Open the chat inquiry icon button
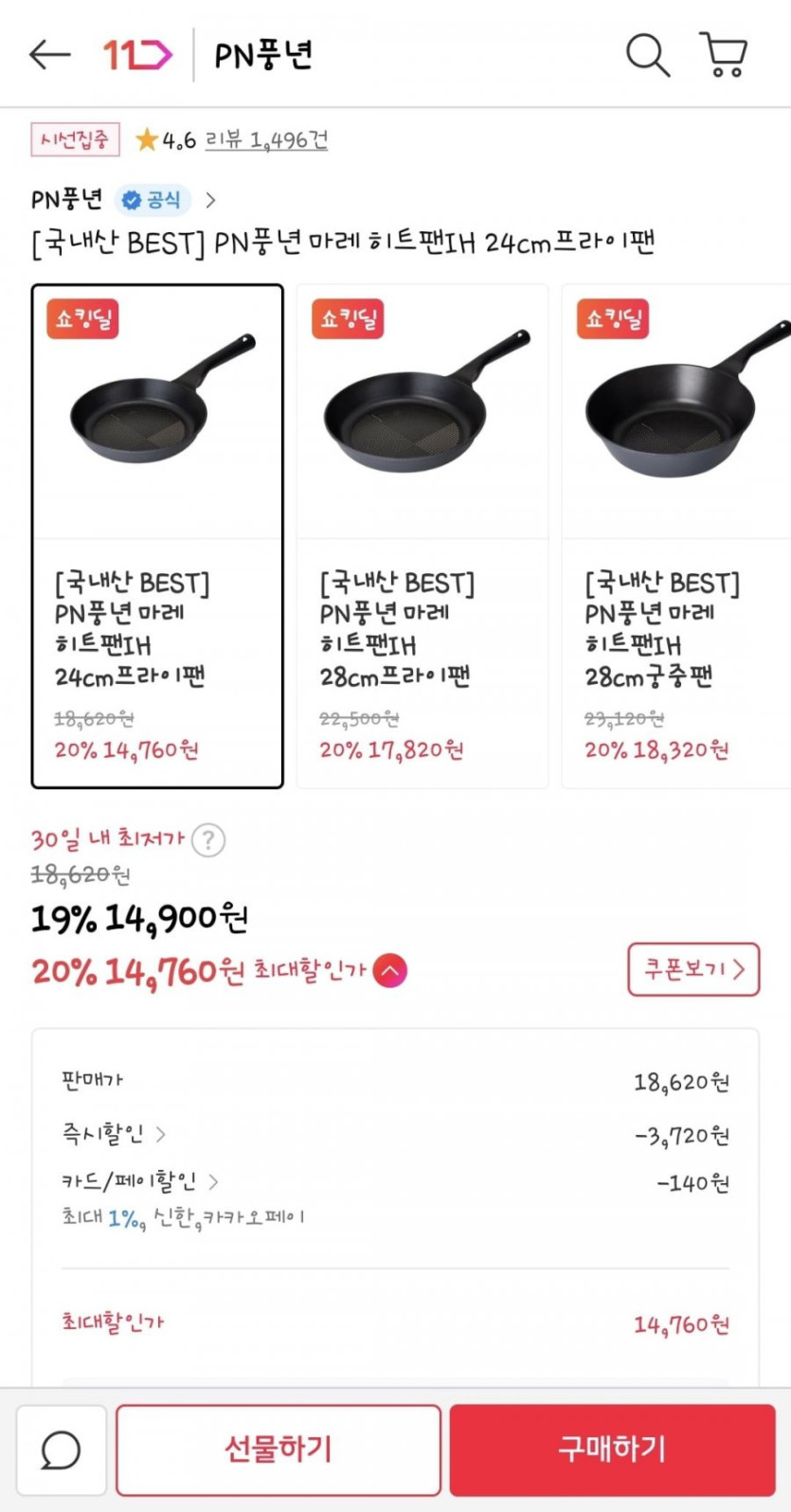 pyautogui.click(x=62, y=1449)
